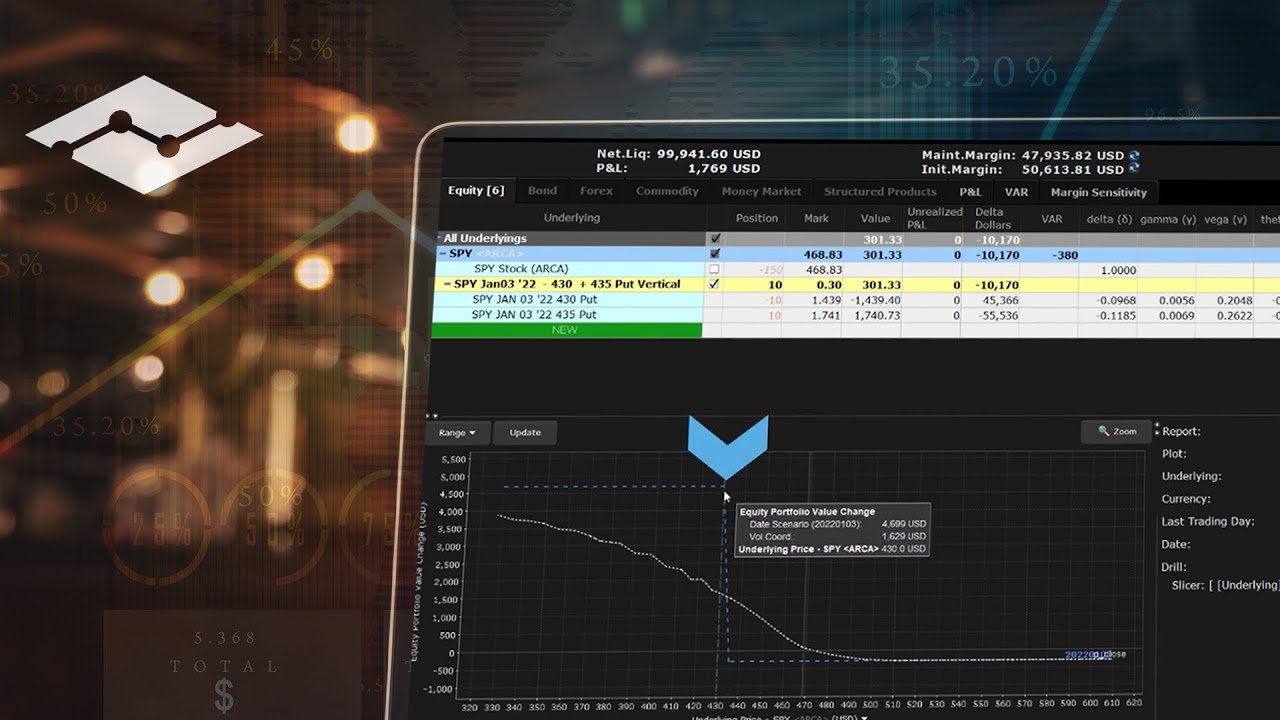Viewport: 1280px width, 720px height.
Task: Click the refresh icon beside Init.Margin
Action: point(1134,169)
